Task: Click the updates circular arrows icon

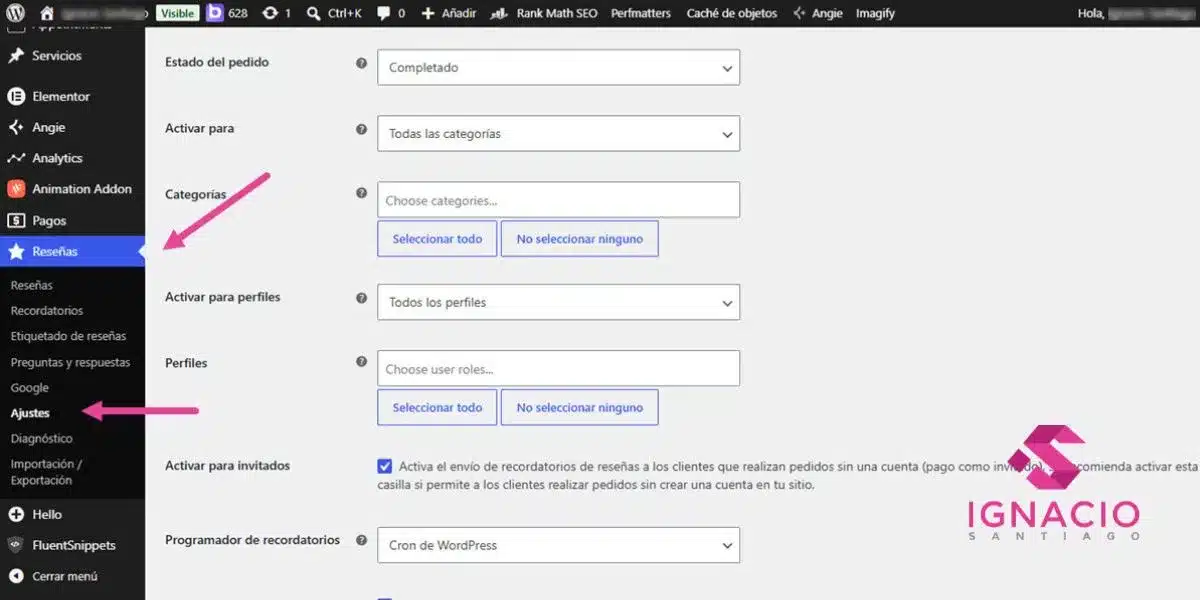Action: coord(270,13)
